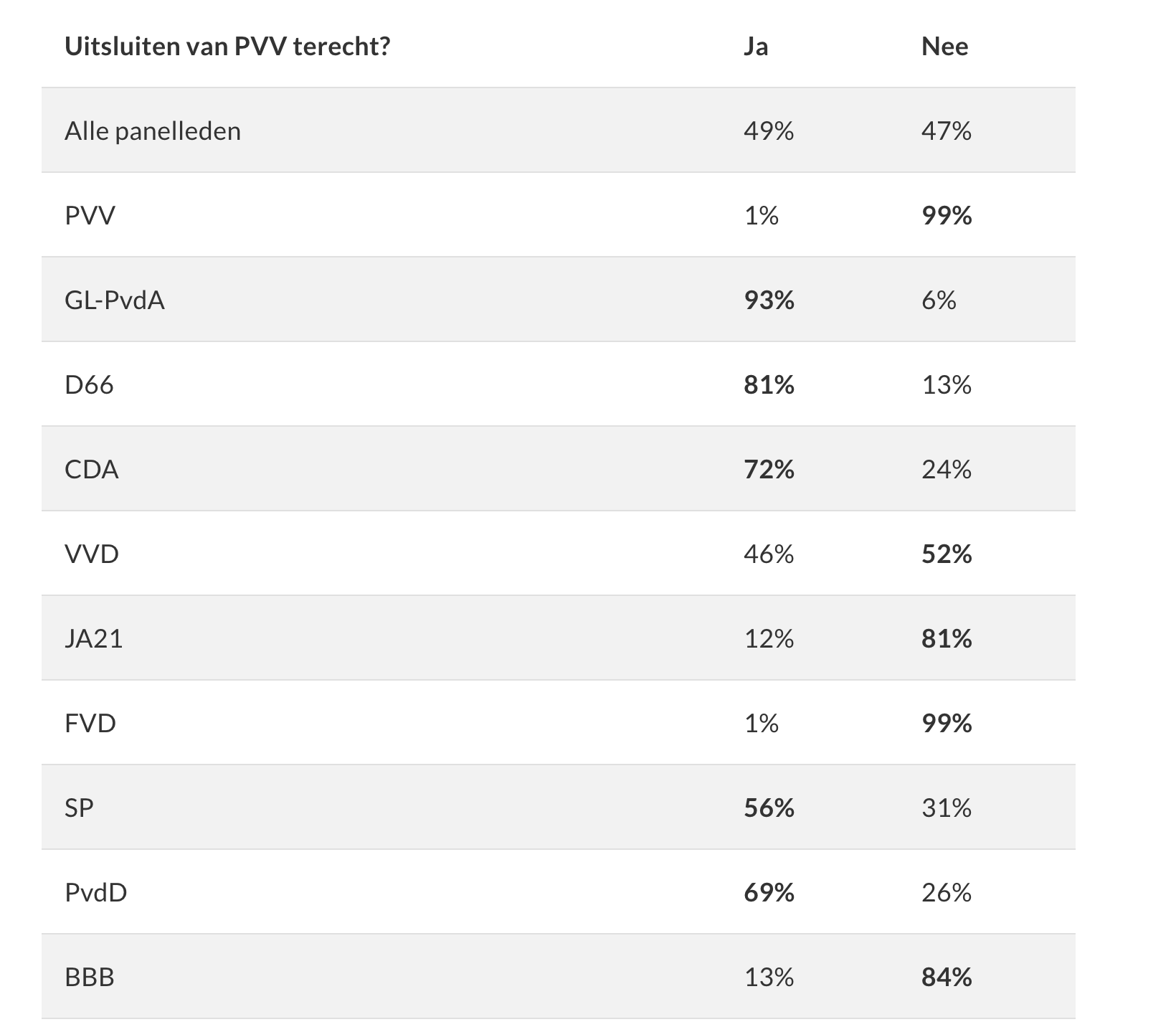This screenshot has height=1027, width=1176.
Task: Select the 72% Ja value for CDA
Action: [x=769, y=470]
